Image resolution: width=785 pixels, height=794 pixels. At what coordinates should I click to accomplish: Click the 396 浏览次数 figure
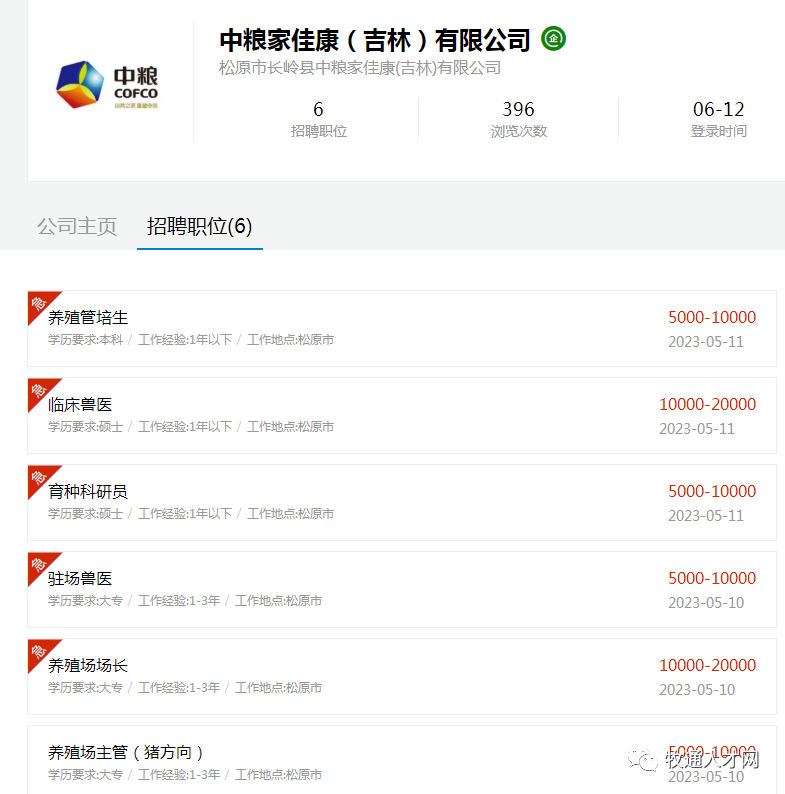coord(518,109)
